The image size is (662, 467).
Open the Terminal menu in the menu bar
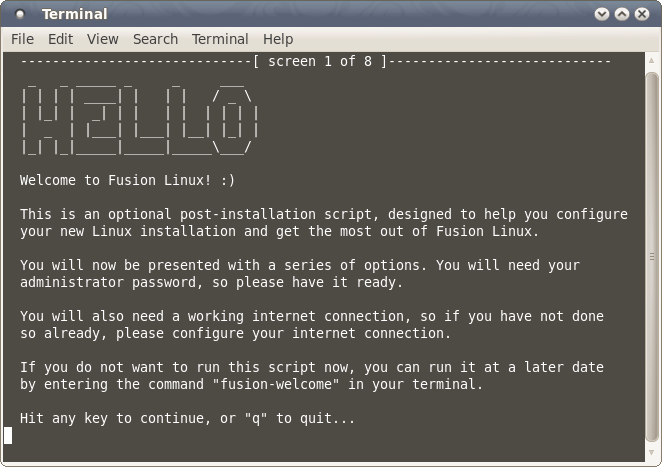[220, 39]
